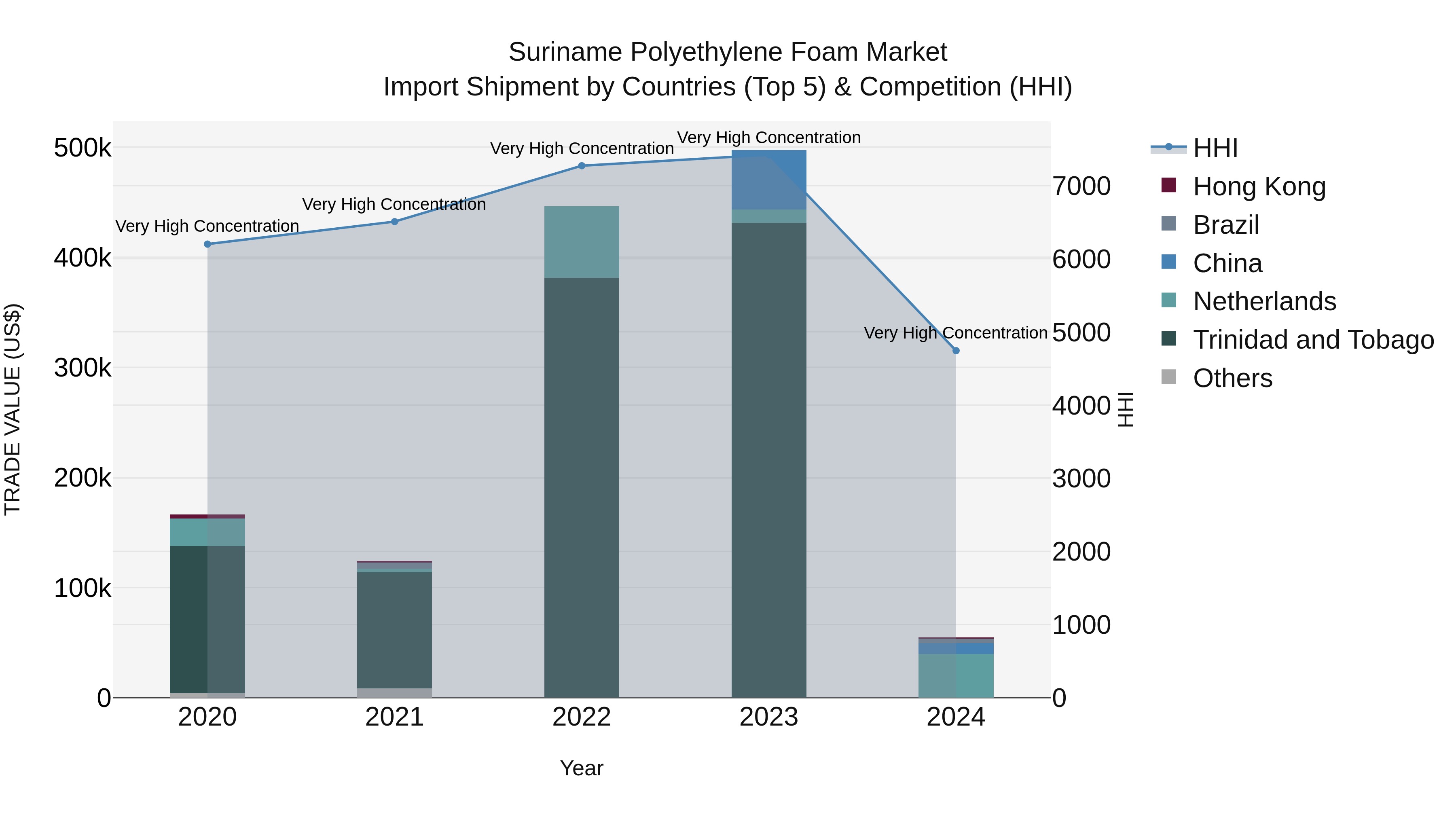Click the 2023 China bar segment
The image size is (1456, 819).
pyautogui.click(x=769, y=180)
